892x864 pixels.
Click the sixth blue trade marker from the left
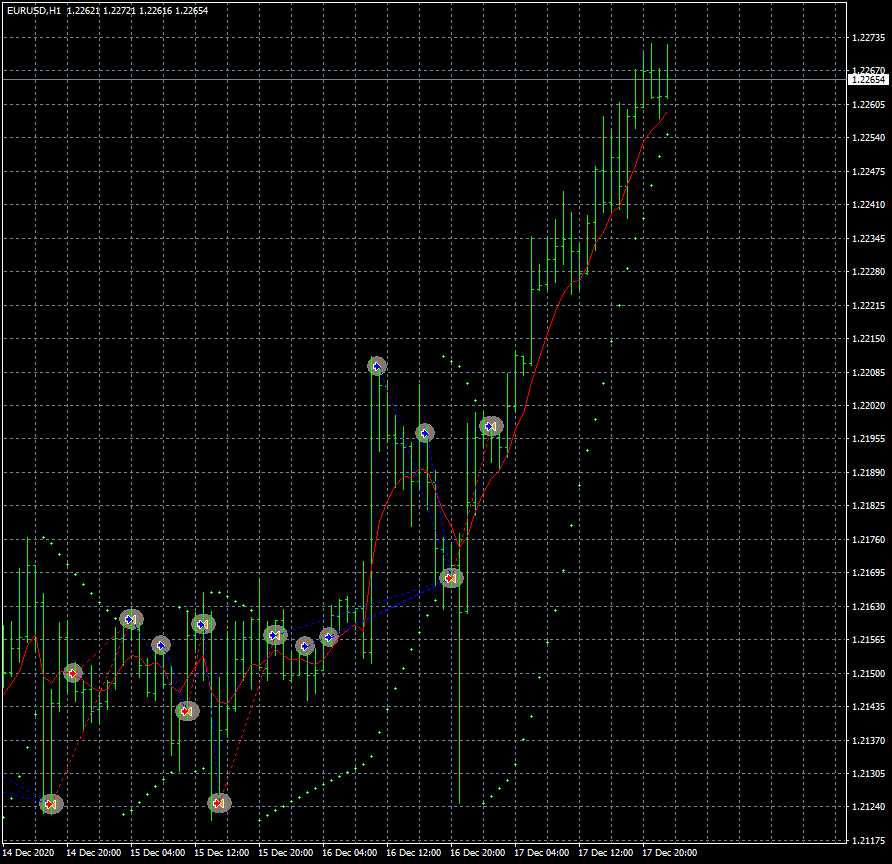(x=329, y=637)
